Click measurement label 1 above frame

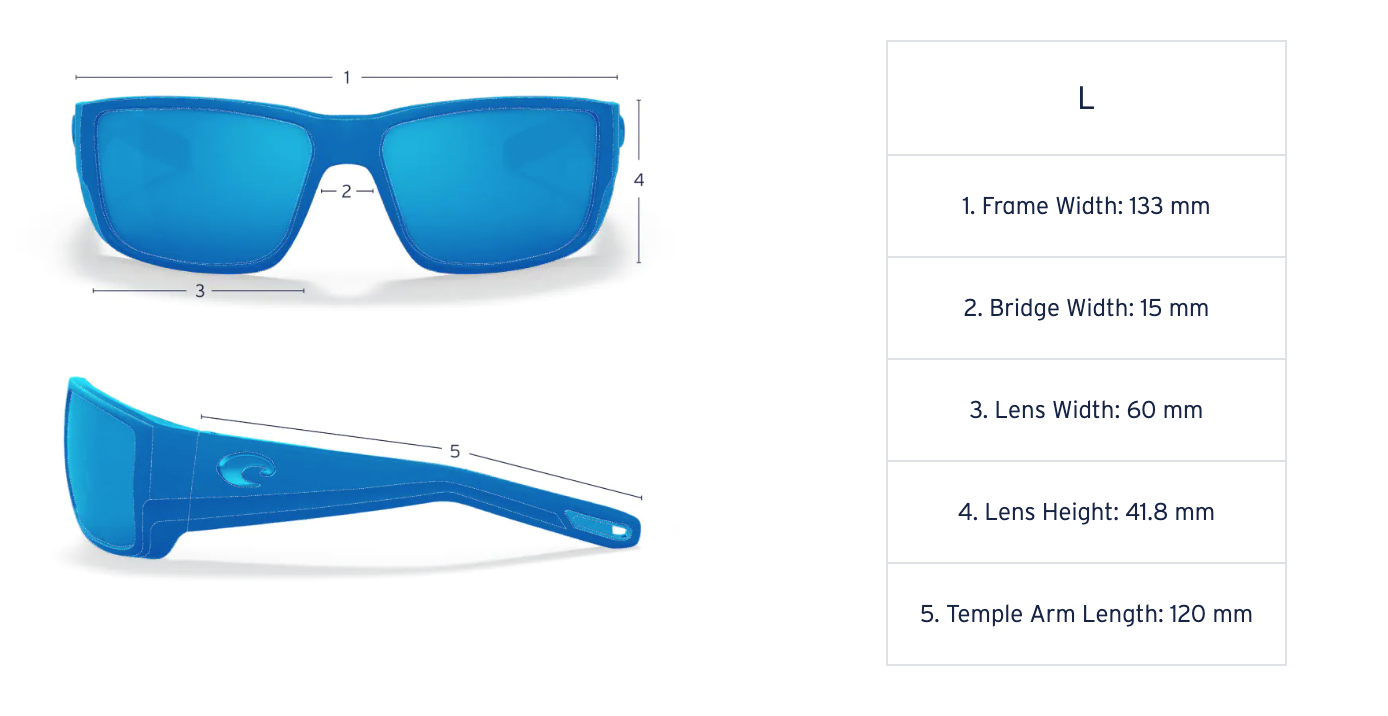pos(347,77)
